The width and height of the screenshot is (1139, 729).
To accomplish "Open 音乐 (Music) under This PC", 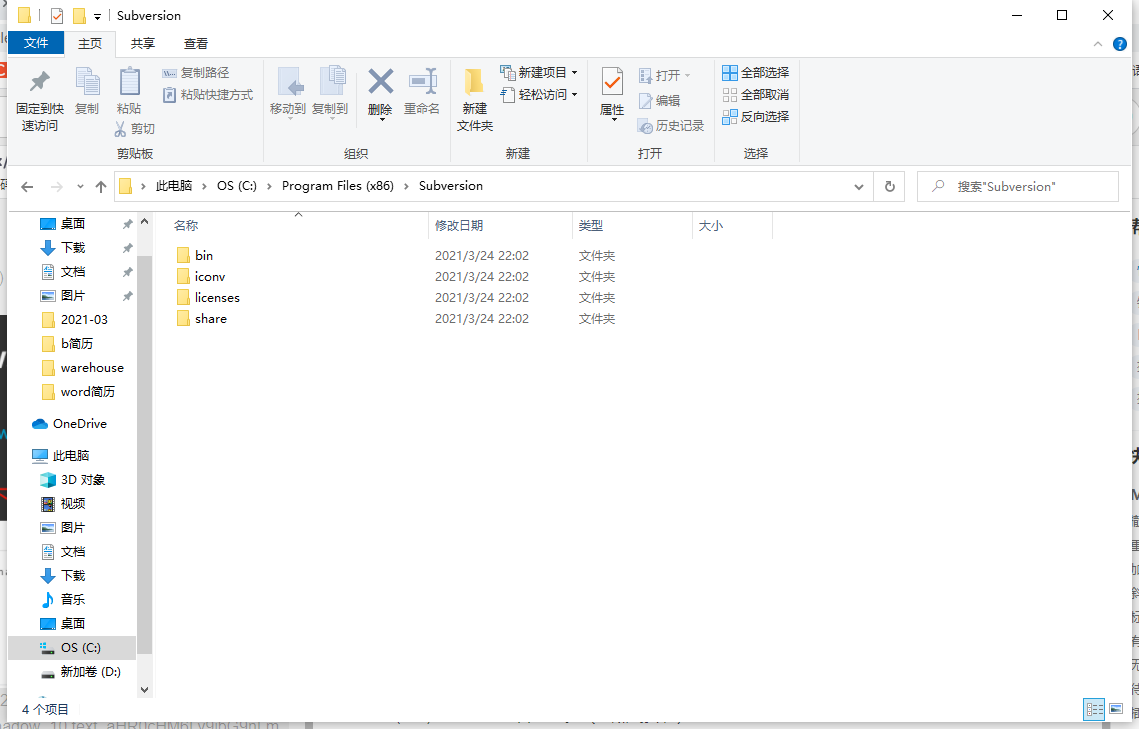I will click(73, 600).
